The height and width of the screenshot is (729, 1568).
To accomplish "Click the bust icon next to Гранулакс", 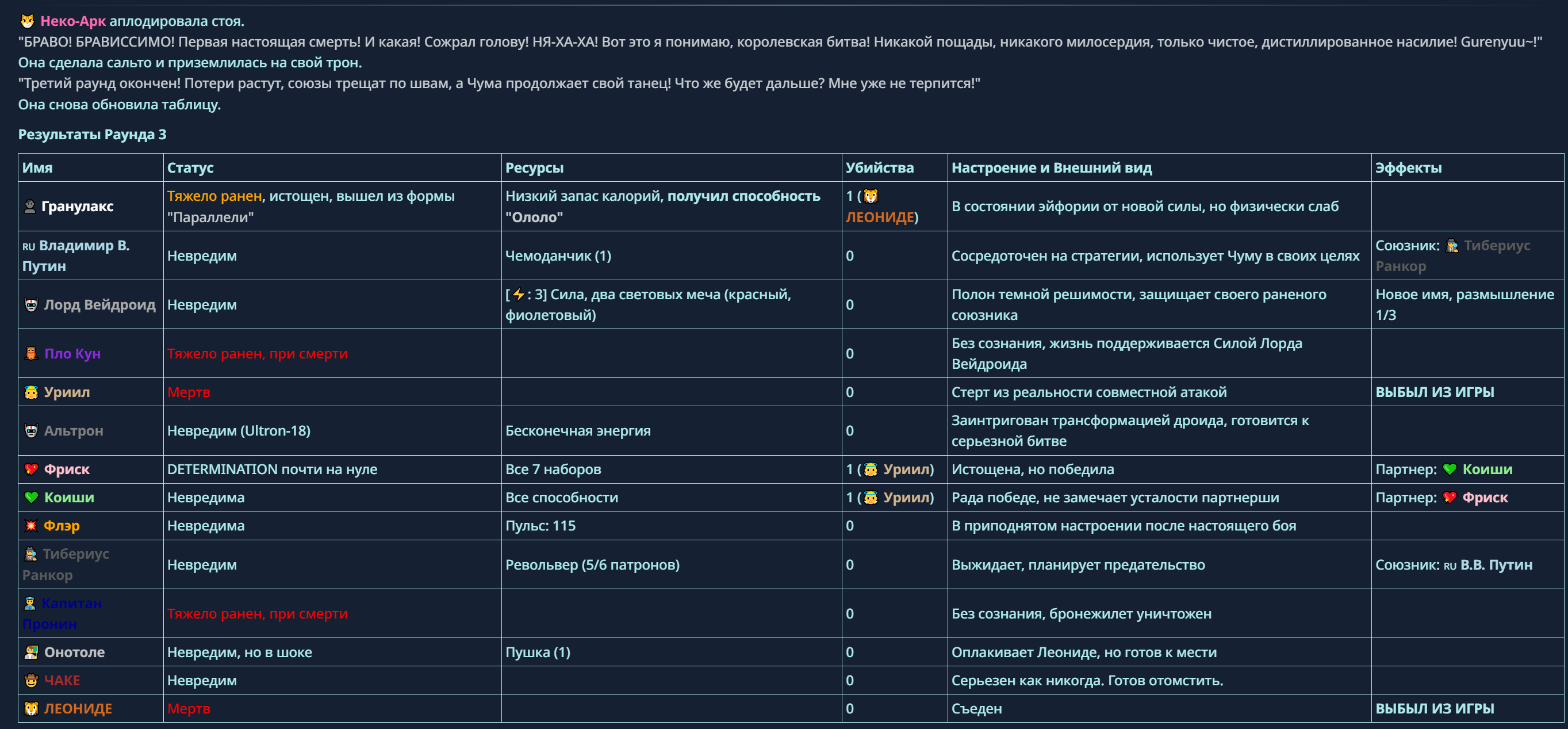I will [x=30, y=207].
